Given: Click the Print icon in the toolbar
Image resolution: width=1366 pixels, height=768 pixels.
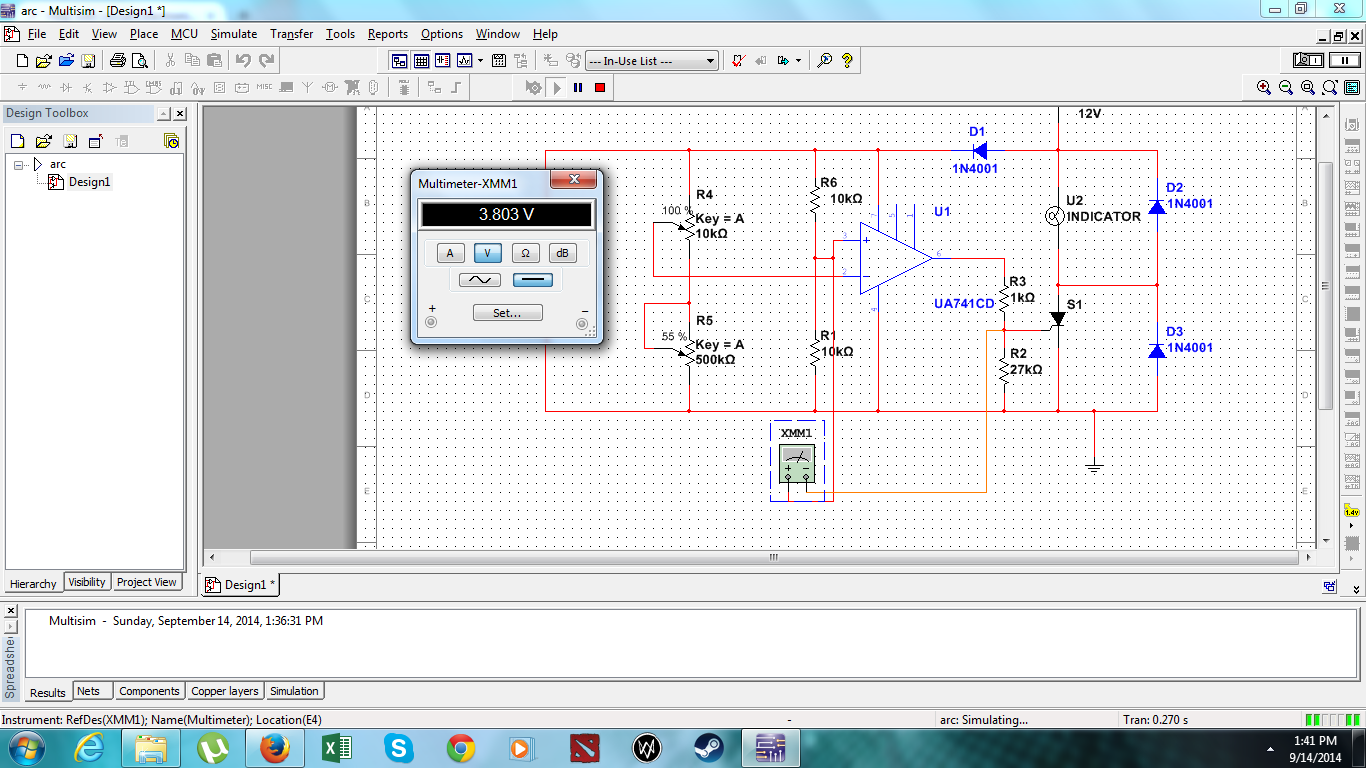Looking at the screenshot, I should pyautogui.click(x=117, y=61).
